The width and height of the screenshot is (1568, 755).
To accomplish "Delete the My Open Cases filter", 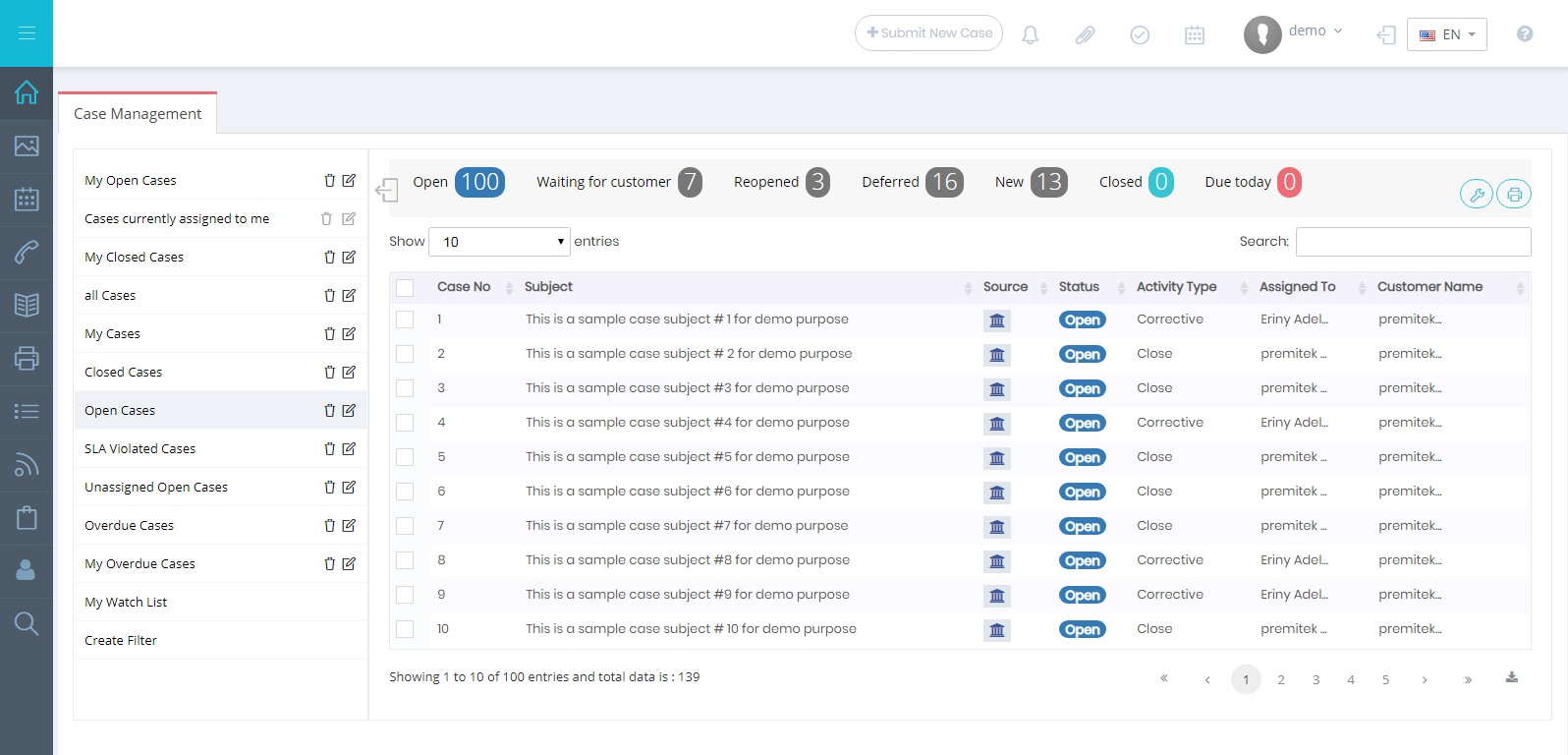I will [329, 180].
